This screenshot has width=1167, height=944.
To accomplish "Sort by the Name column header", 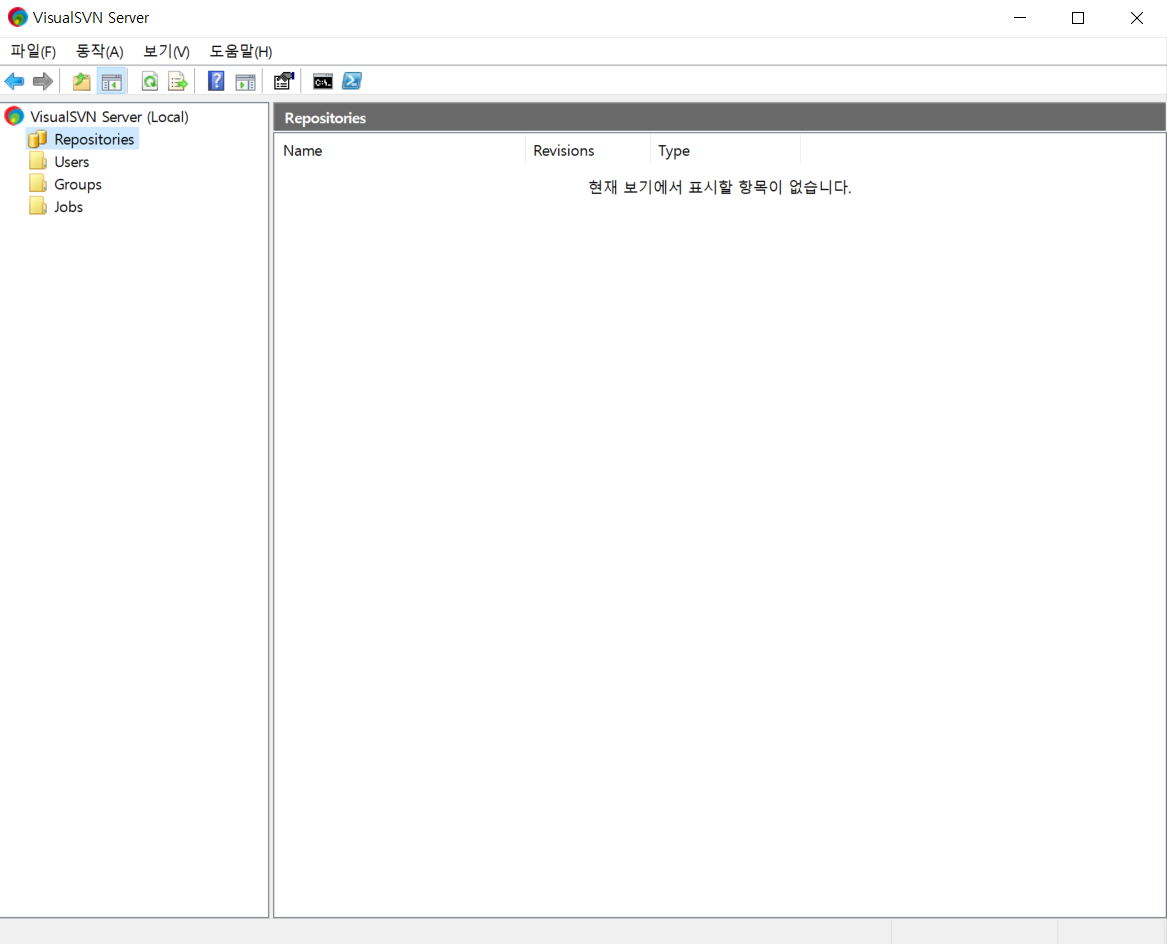I will point(400,150).
